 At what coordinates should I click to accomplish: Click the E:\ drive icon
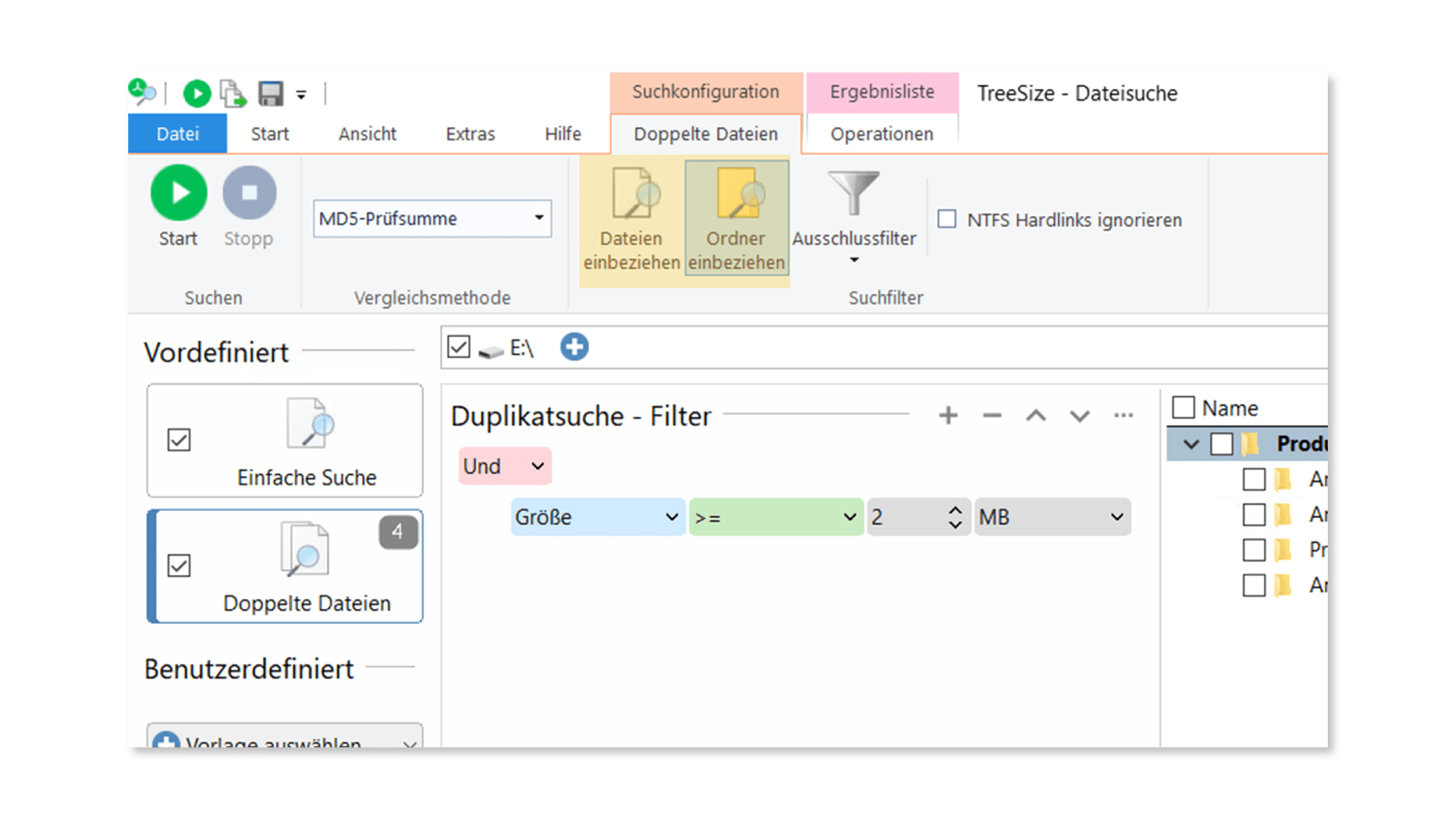pos(491,350)
